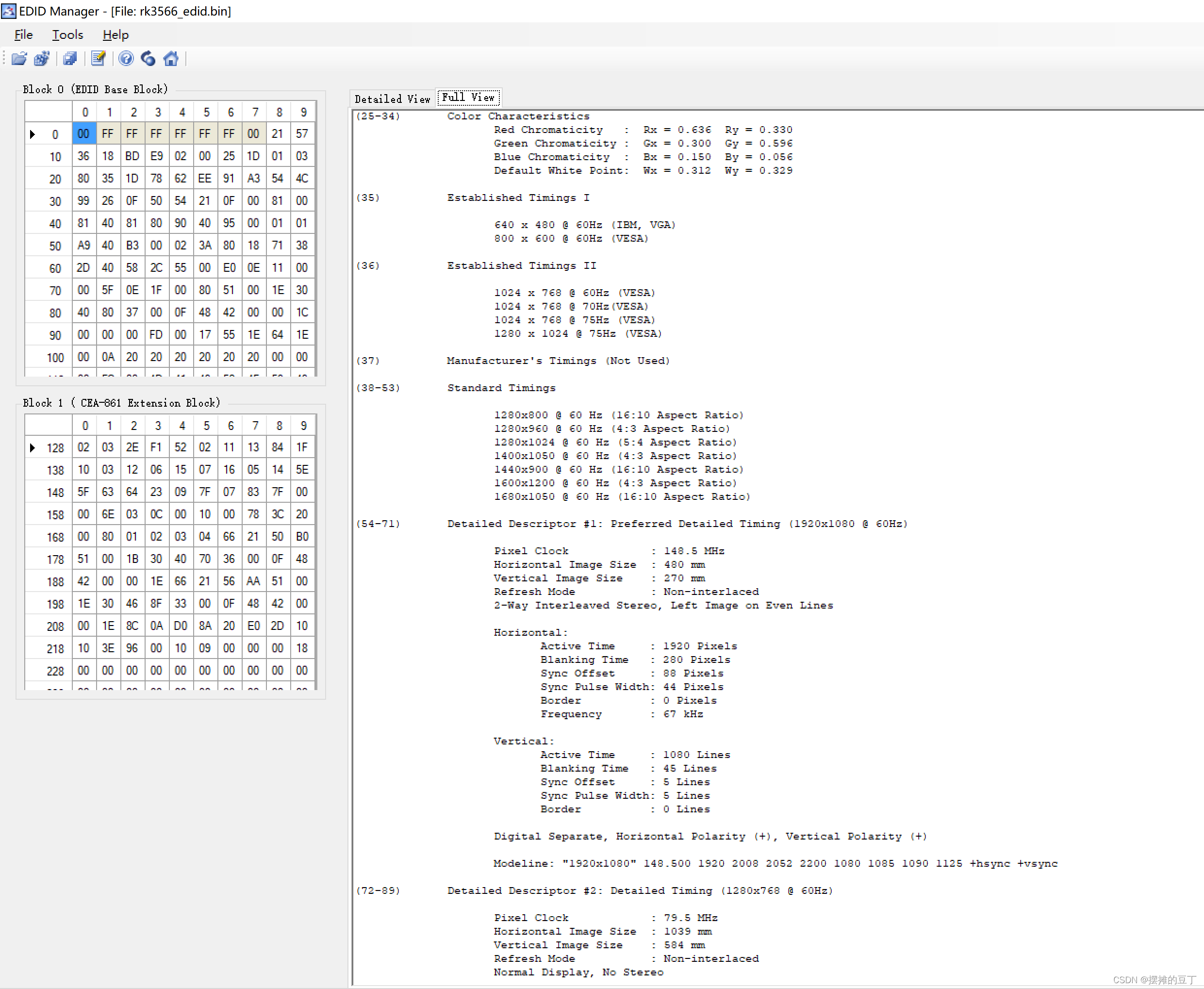
Task: Click the Standard Timings heading
Action: [501, 388]
